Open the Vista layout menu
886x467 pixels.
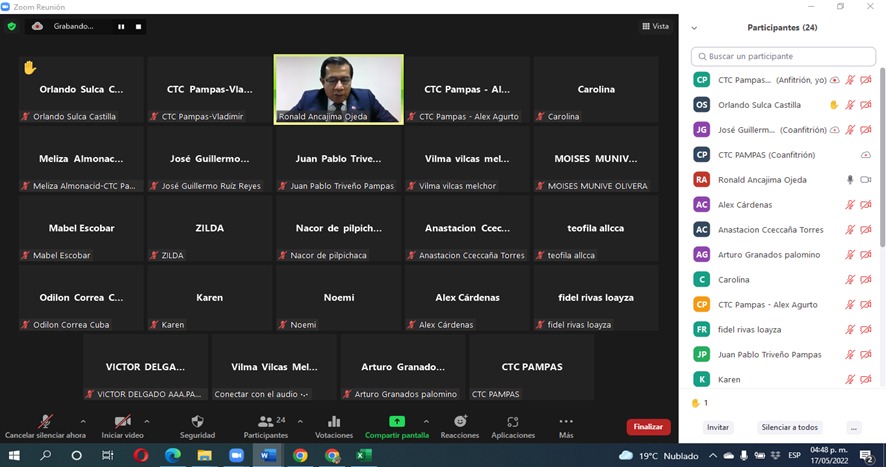click(655, 26)
